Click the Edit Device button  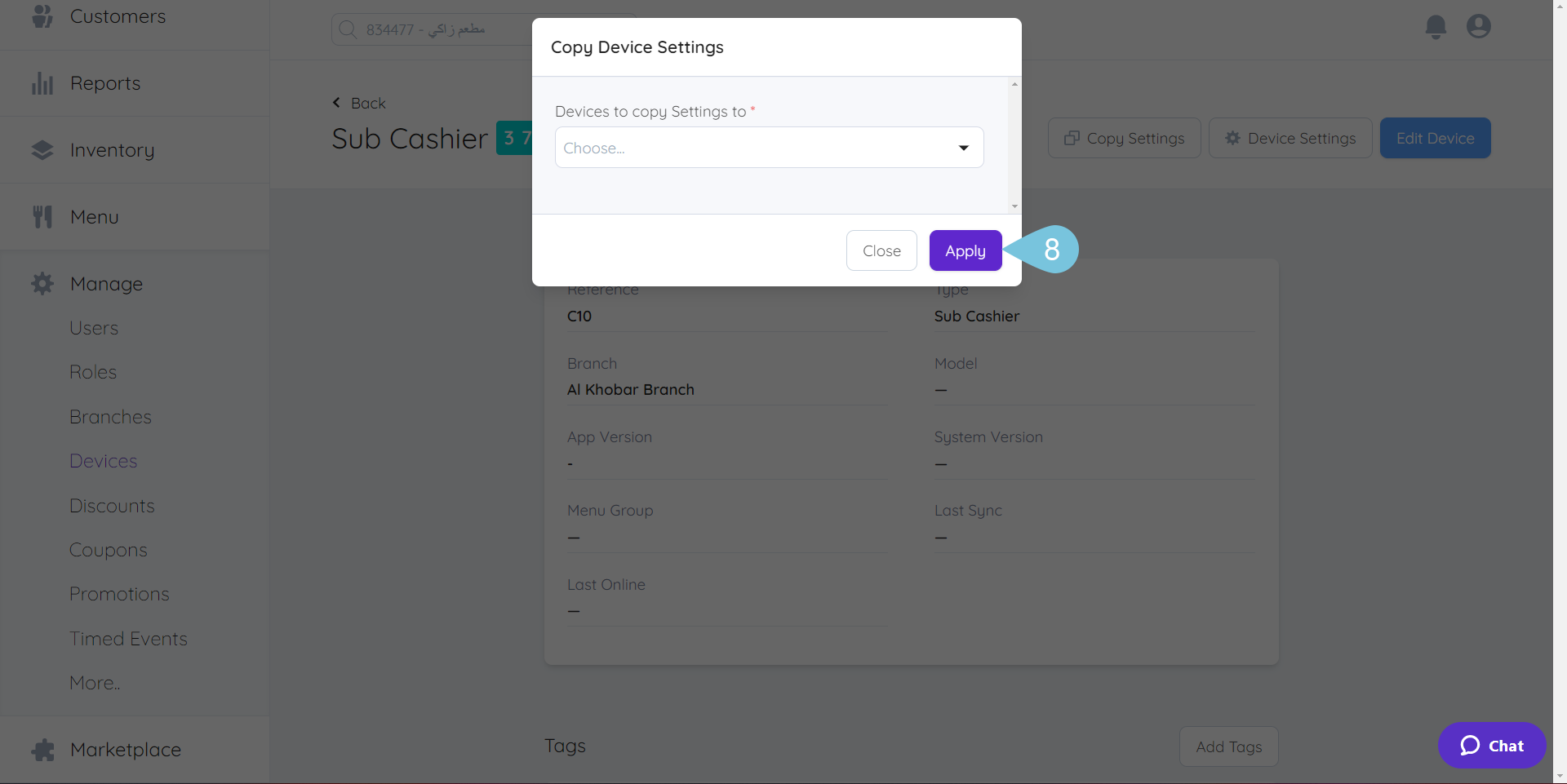tap(1435, 138)
